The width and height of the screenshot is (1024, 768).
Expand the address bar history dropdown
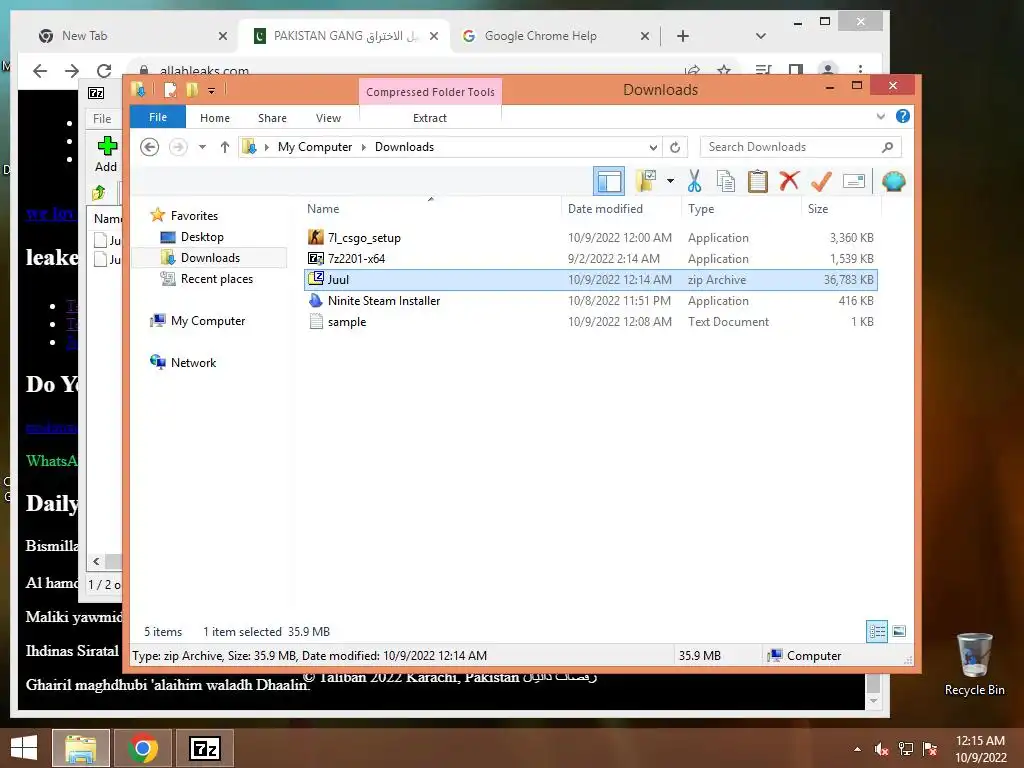(x=652, y=147)
